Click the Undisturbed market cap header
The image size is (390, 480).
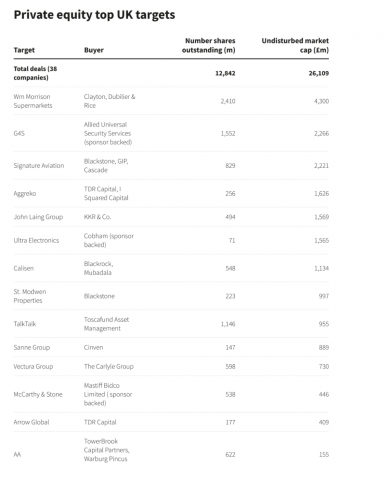tap(295, 45)
